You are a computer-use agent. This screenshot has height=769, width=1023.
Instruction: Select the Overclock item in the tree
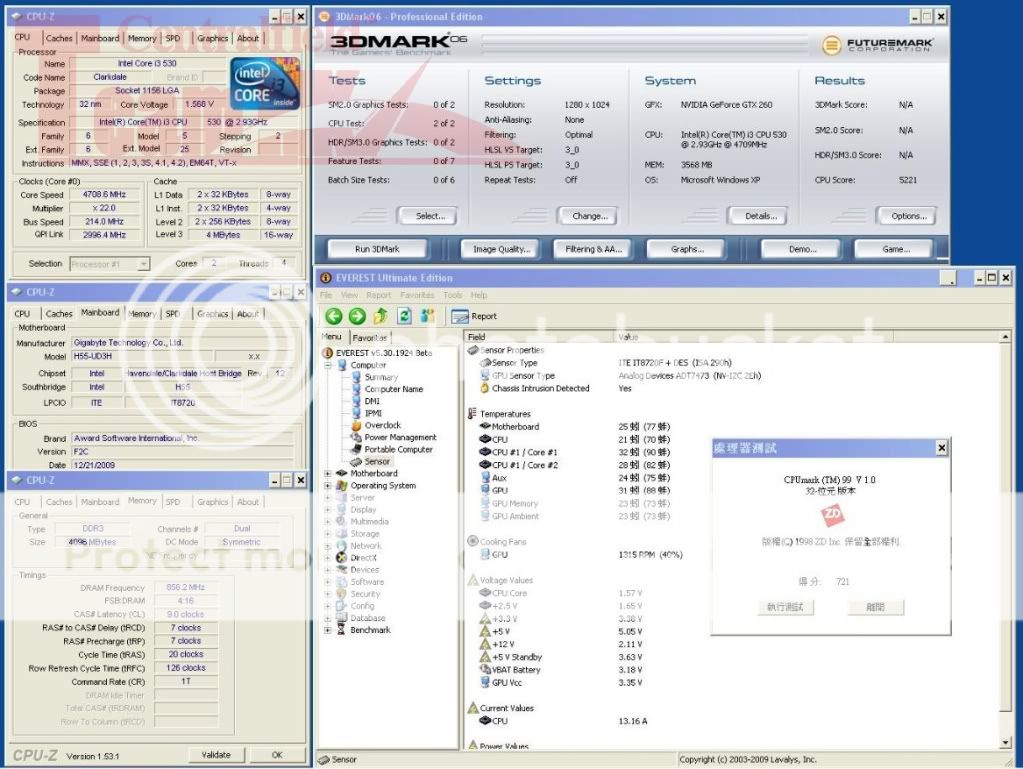tap(382, 425)
